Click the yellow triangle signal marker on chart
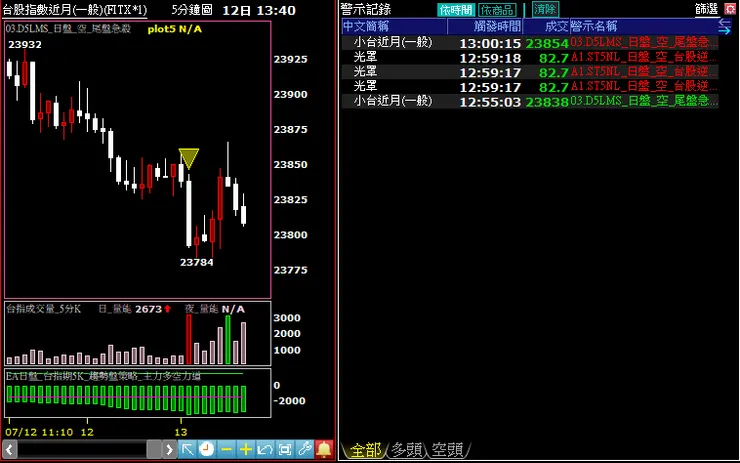 pyautogui.click(x=189, y=158)
